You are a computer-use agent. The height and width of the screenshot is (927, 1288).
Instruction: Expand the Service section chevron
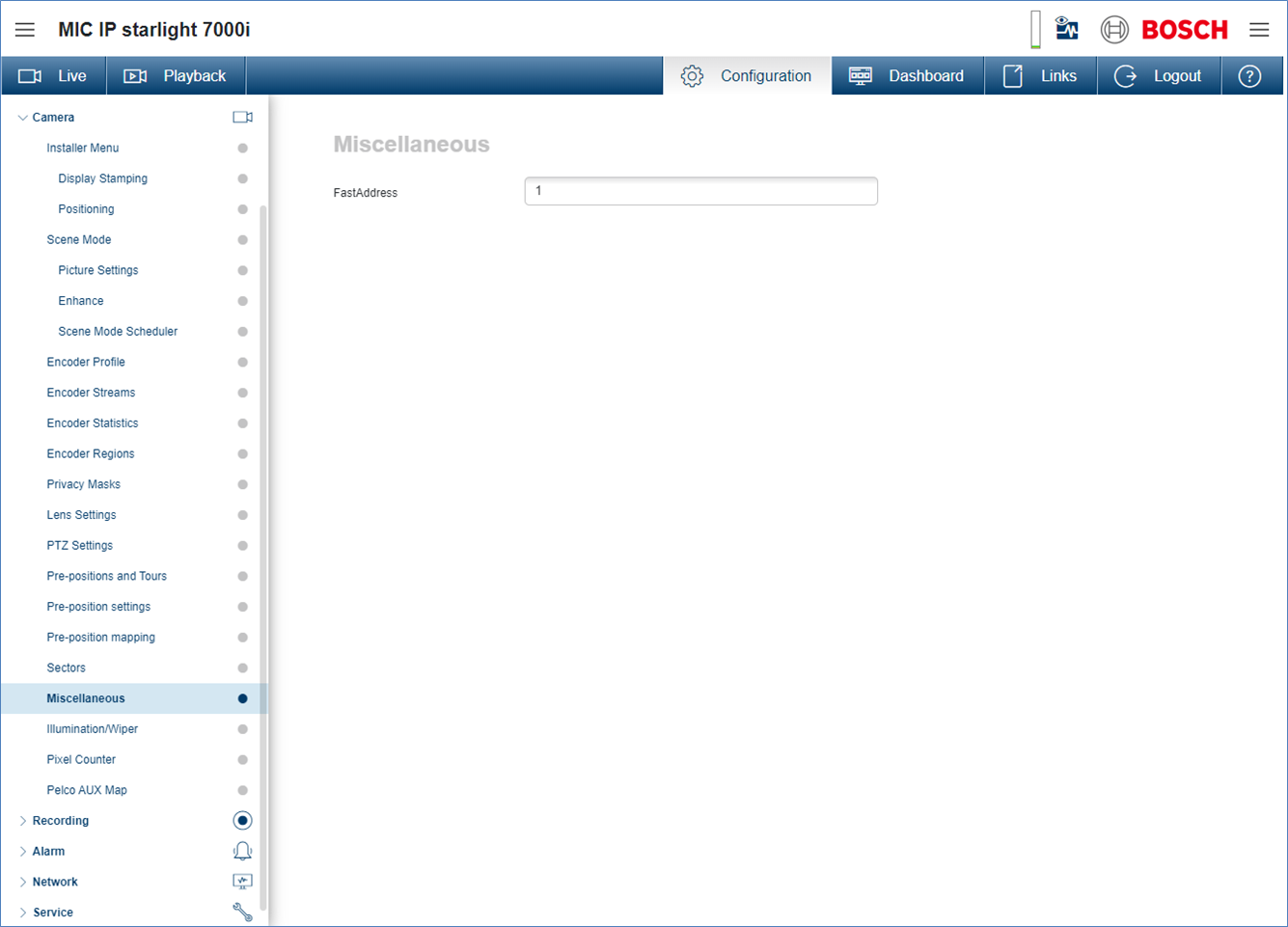coord(23,913)
